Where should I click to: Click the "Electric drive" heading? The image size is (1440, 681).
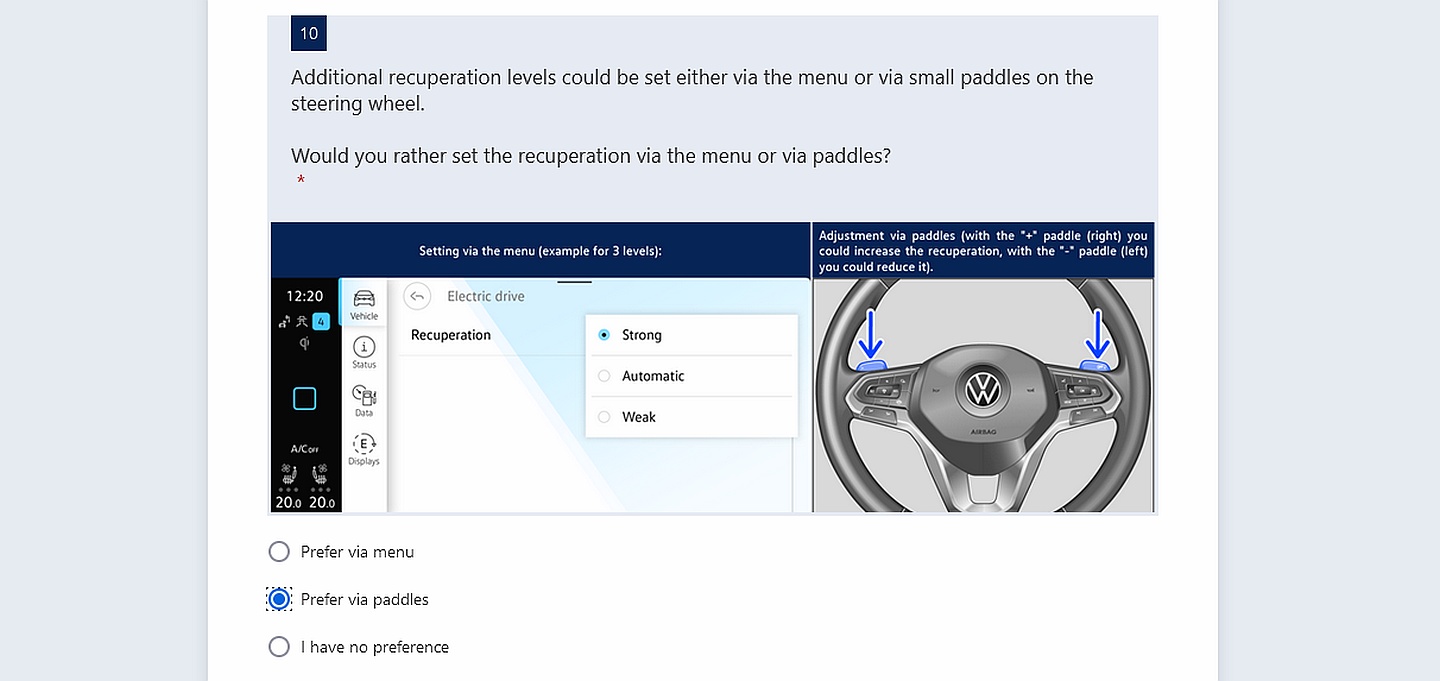click(x=486, y=296)
